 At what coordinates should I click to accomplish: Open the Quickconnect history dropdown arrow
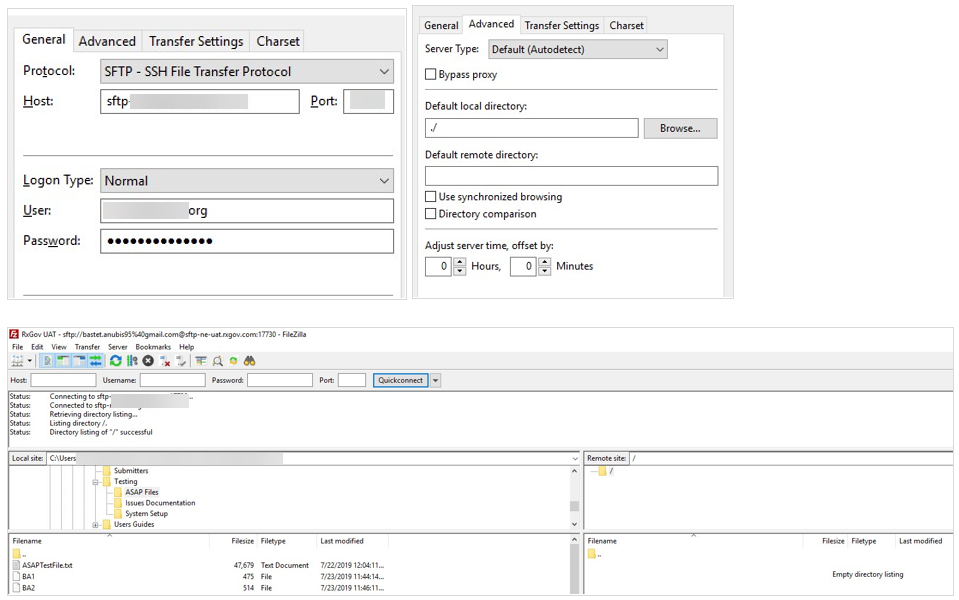point(435,380)
